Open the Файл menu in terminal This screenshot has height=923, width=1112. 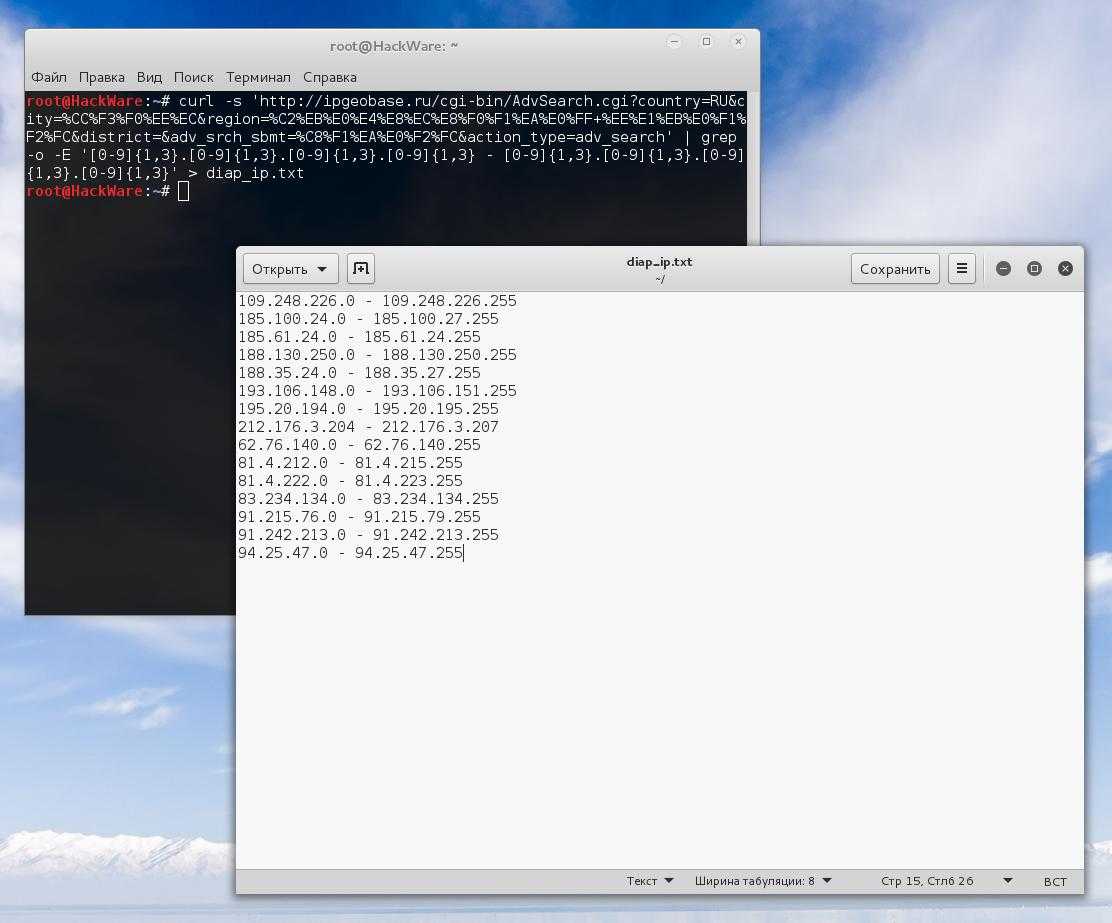pyautogui.click(x=49, y=77)
